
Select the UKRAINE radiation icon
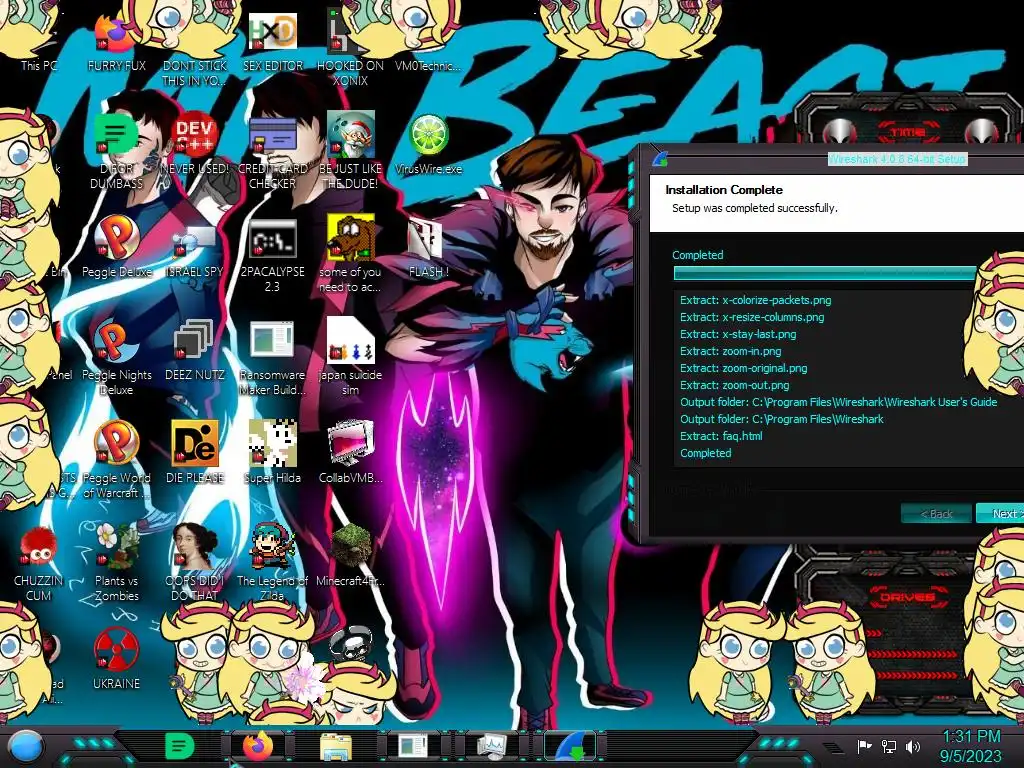(x=116, y=658)
